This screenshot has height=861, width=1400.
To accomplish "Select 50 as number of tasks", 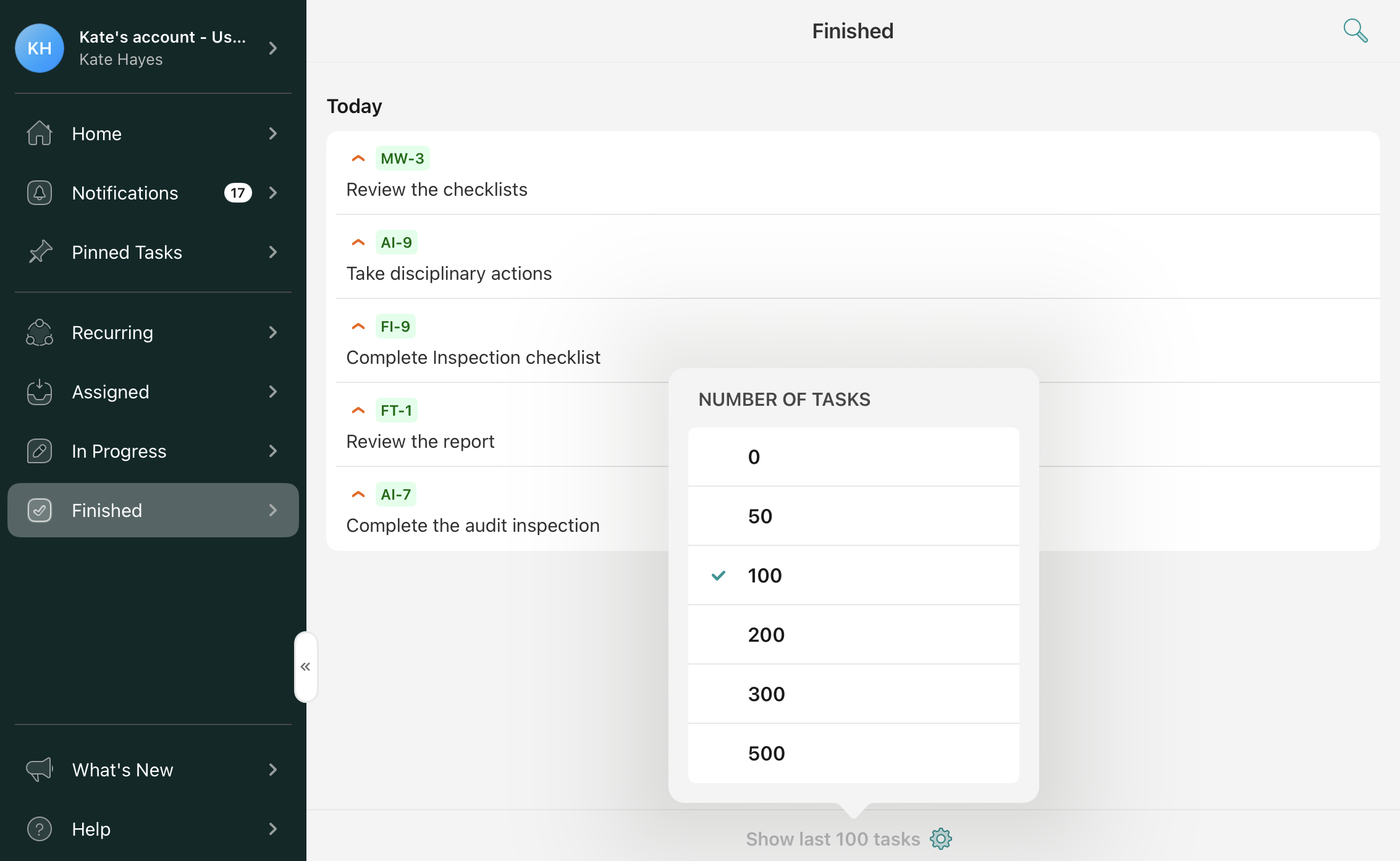I will (x=853, y=516).
